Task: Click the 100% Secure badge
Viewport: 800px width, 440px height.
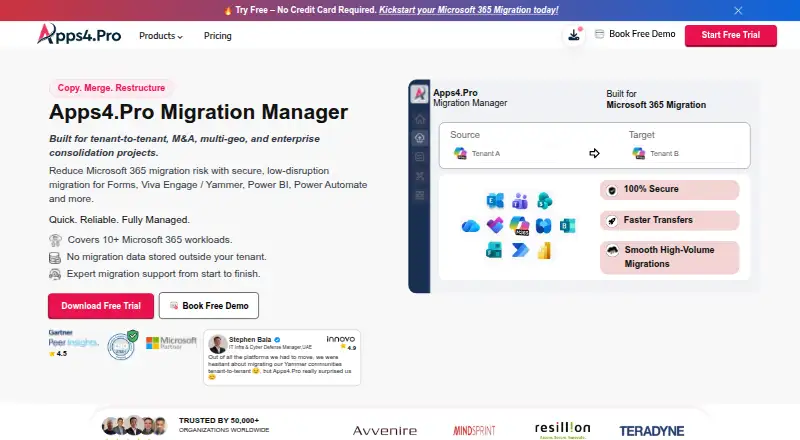Action: coord(669,189)
